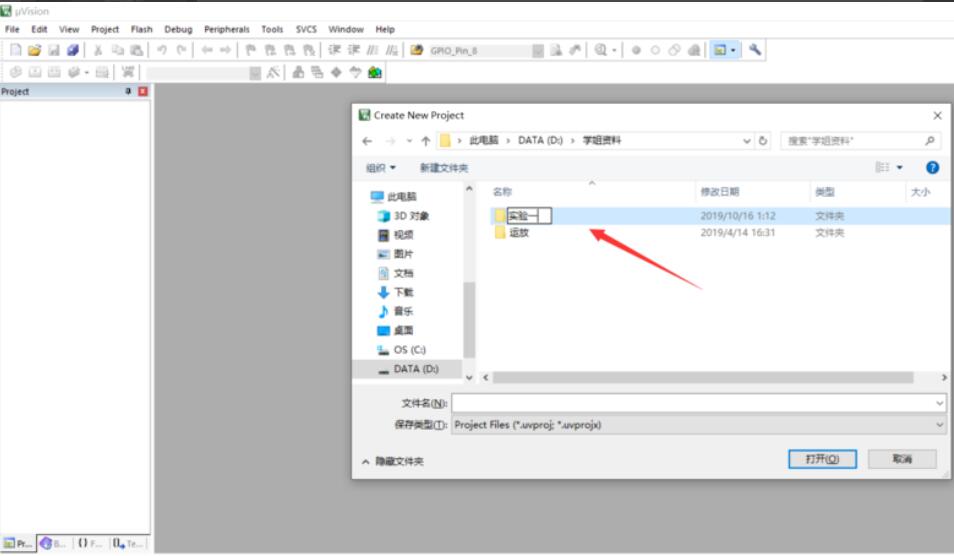Click the Save file toolbar icon
Image resolution: width=954 pixels, height=556 pixels.
[54, 50]
